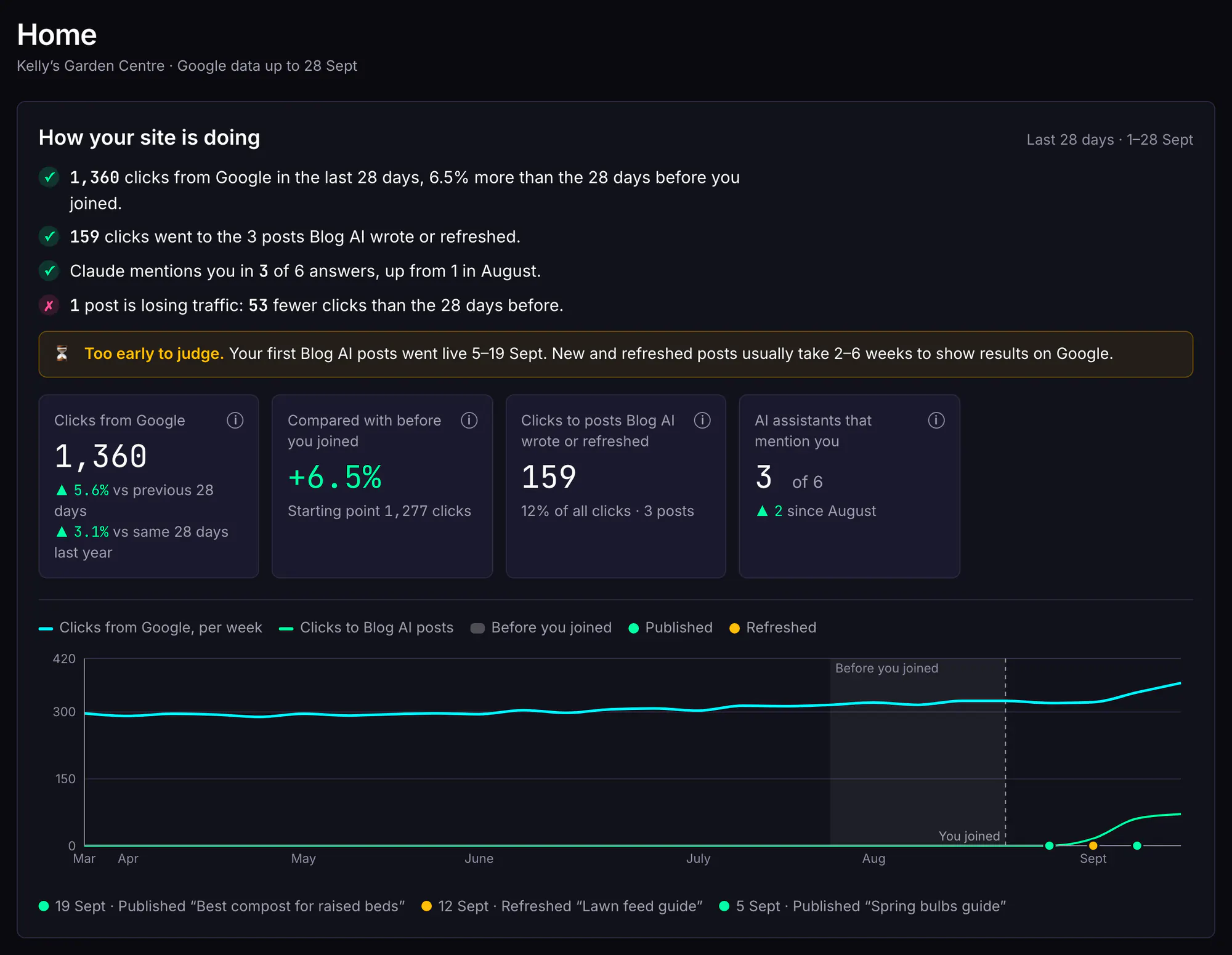This screenshot has height=955, width=1232.
Task: Click the 3 of 6 assistants value
Action: (788, 478)
